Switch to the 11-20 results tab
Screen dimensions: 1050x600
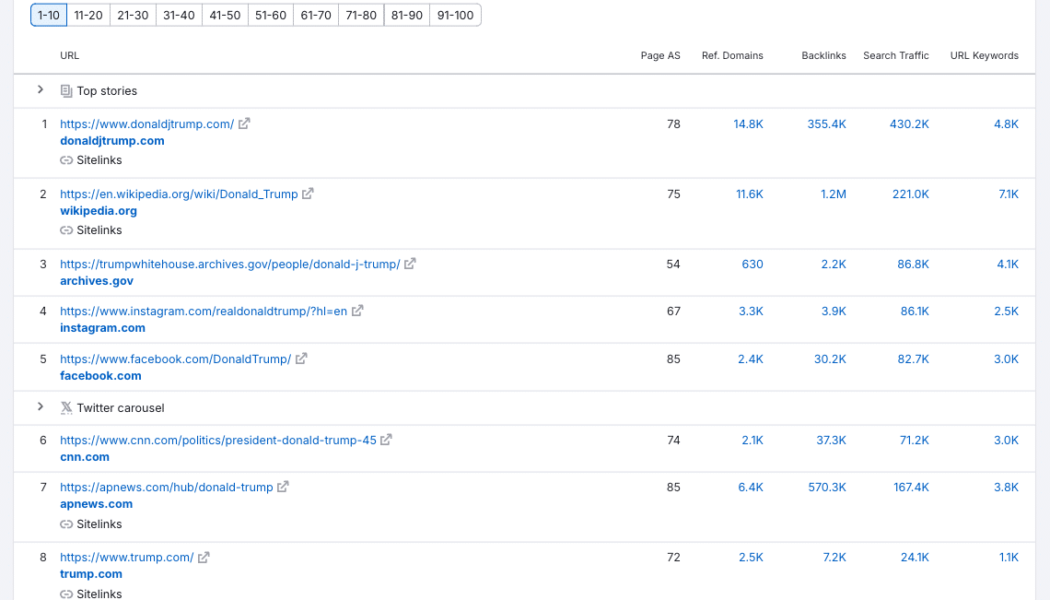point(88,15)
